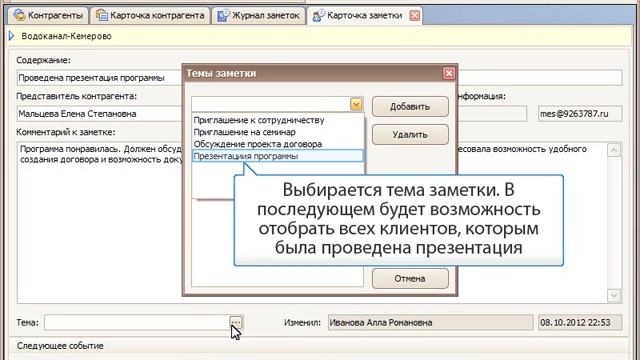Choose Приглашение к сотрудничеству from list
Screen dimensions: 640x360
coord(278,120)
